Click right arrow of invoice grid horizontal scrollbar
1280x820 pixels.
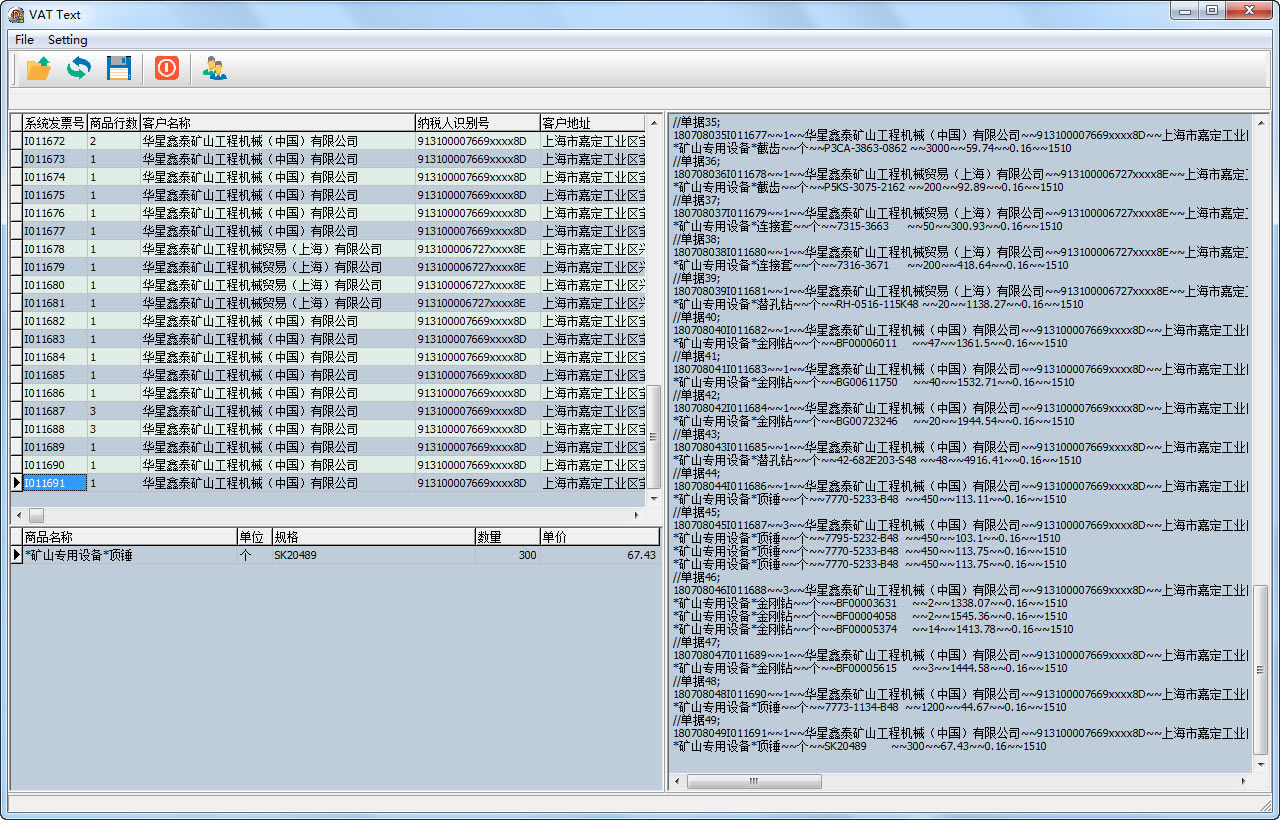point(637,515)
